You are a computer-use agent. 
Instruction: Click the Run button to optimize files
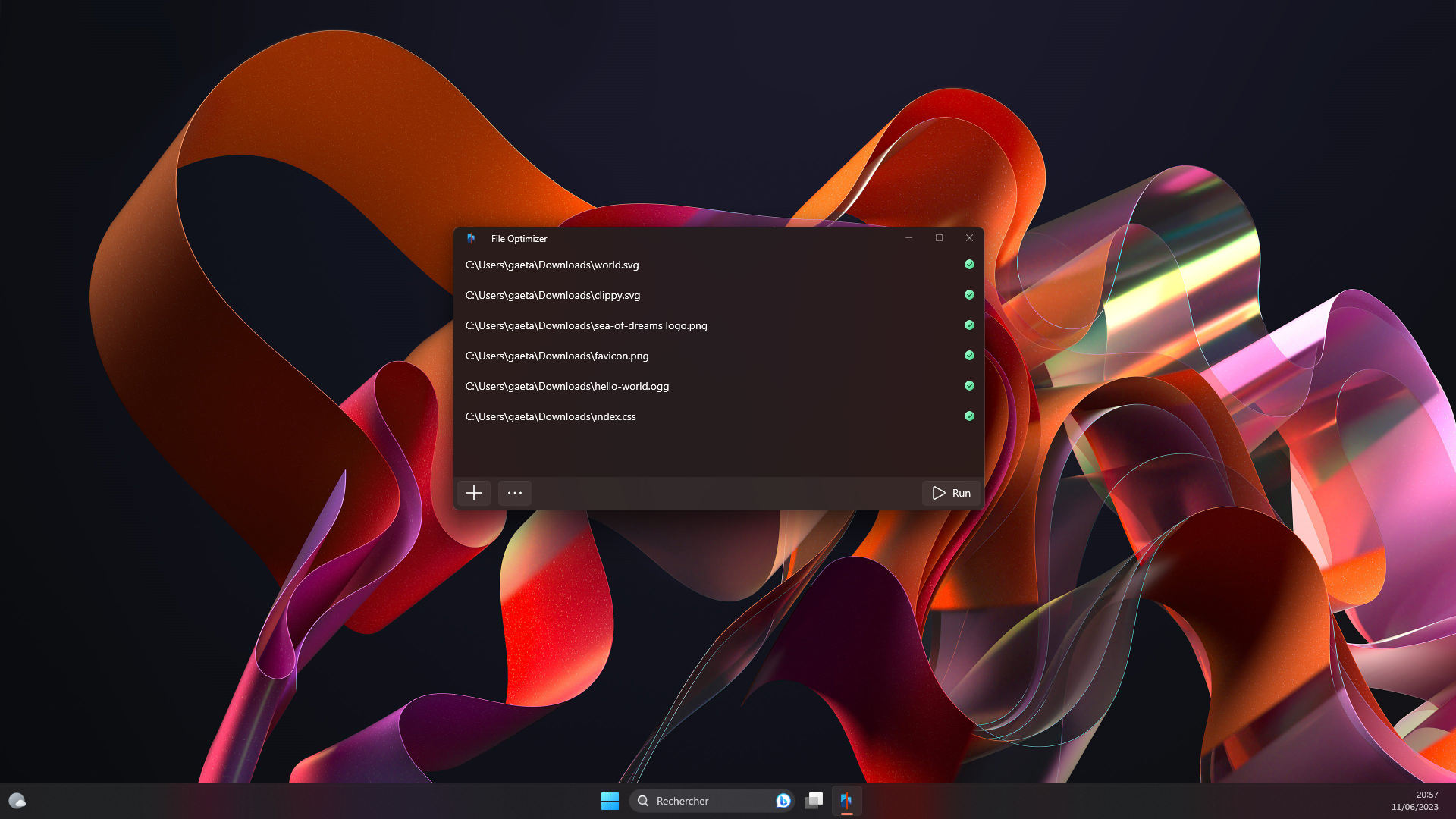(x=951, y=493)
